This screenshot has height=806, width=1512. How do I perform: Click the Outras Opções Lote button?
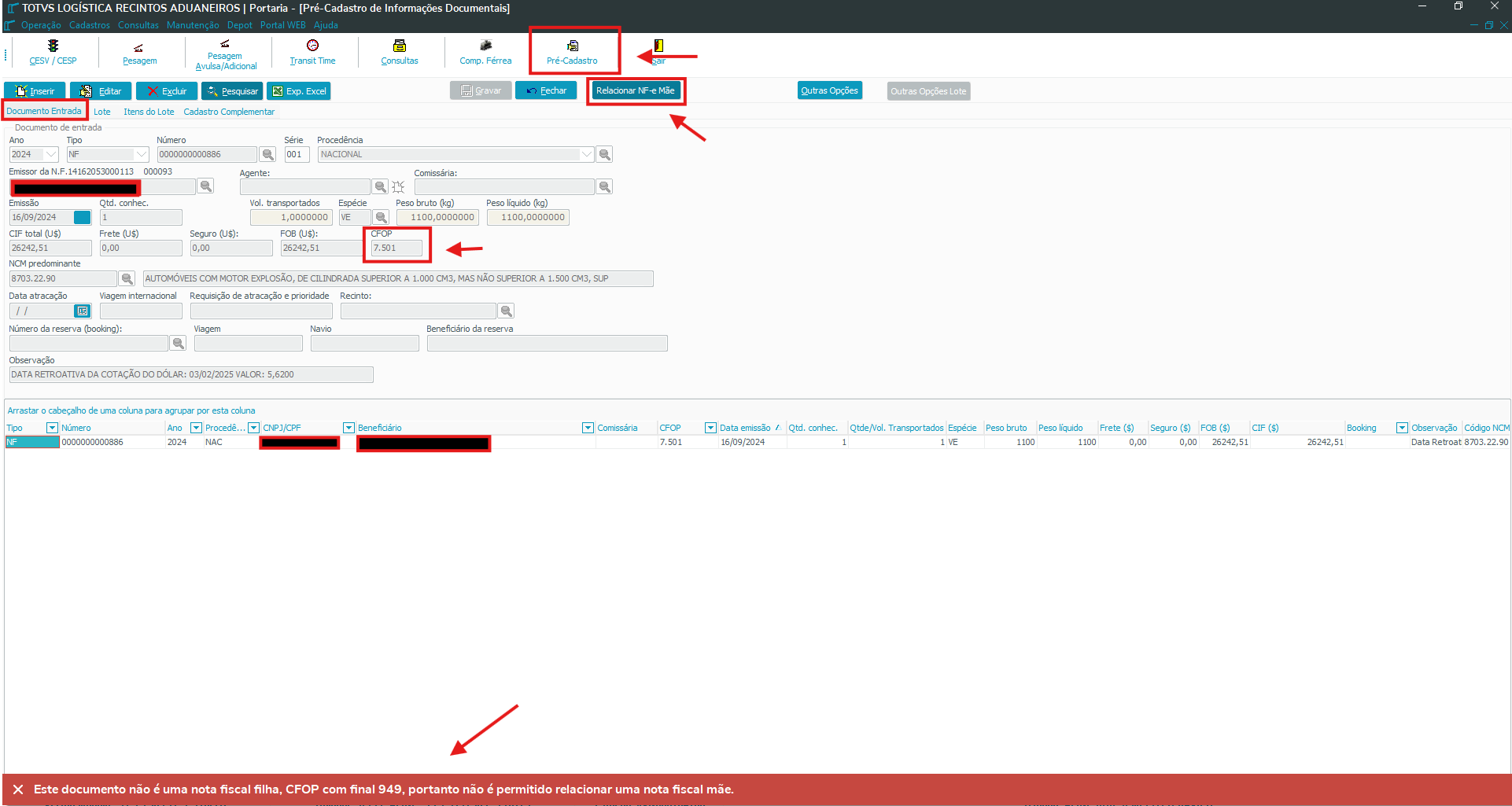pyautogui.click(x=928, y=91)
